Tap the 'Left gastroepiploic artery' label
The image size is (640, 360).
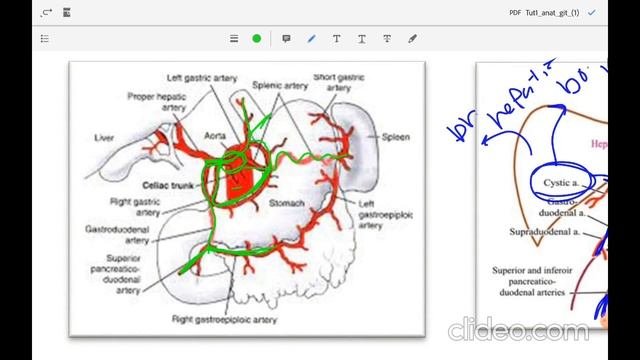385,214
